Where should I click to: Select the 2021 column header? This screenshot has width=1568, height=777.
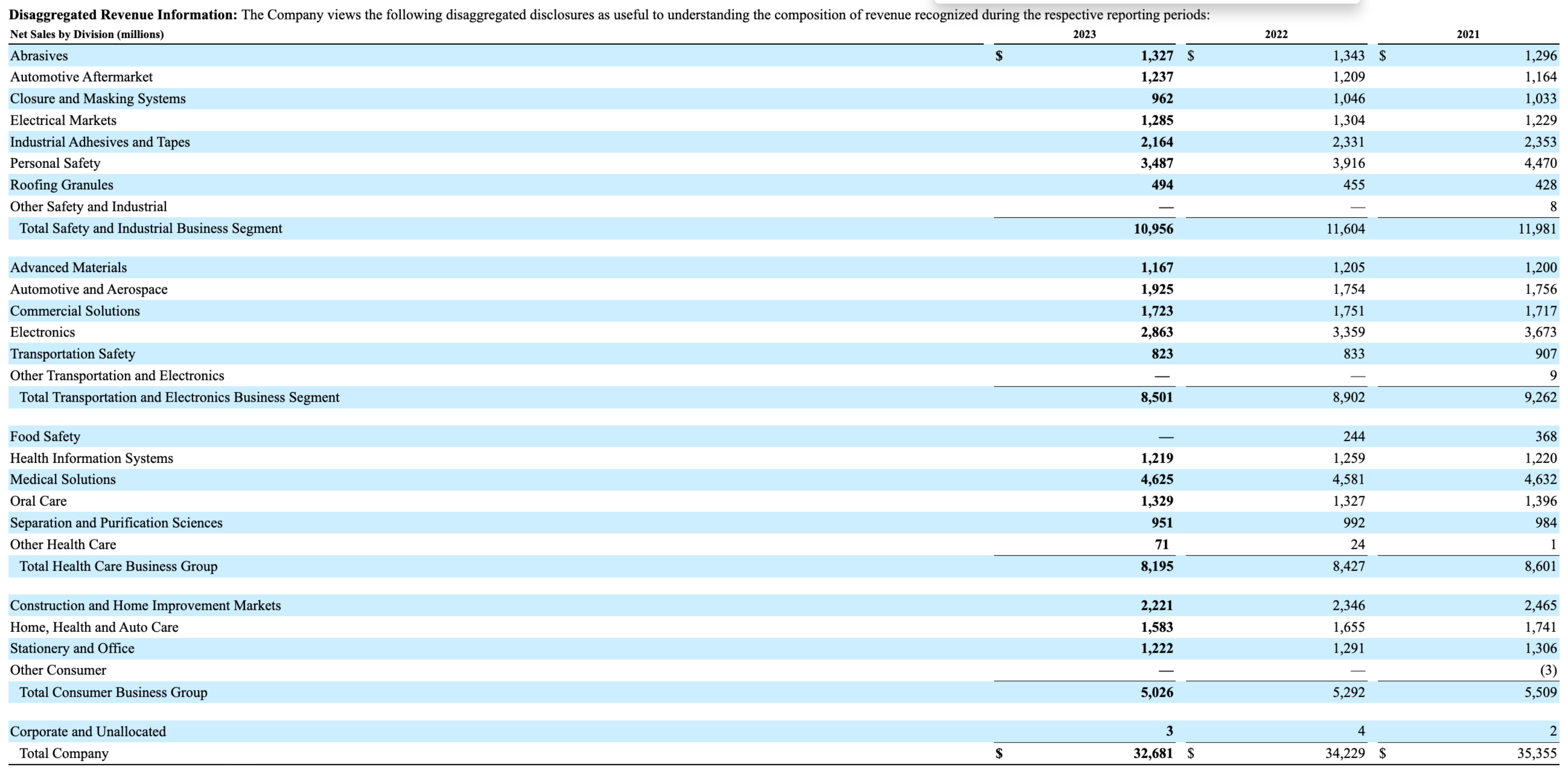[x=1468, y=34]
